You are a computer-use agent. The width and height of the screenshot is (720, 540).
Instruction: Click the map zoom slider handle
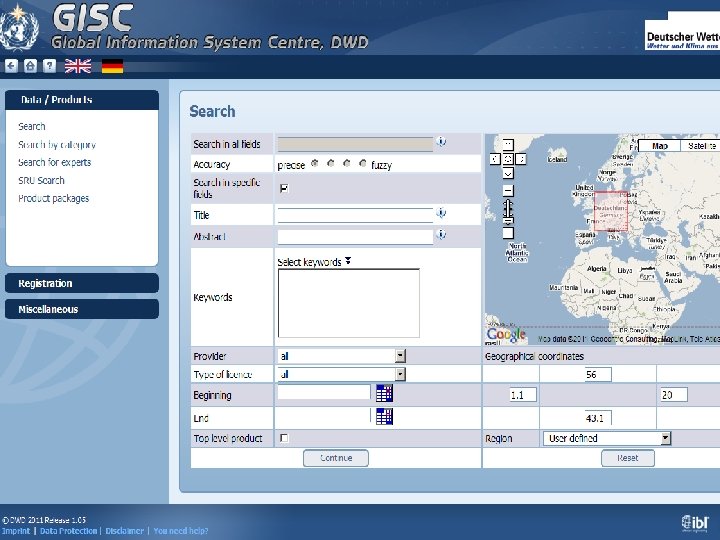508,220
